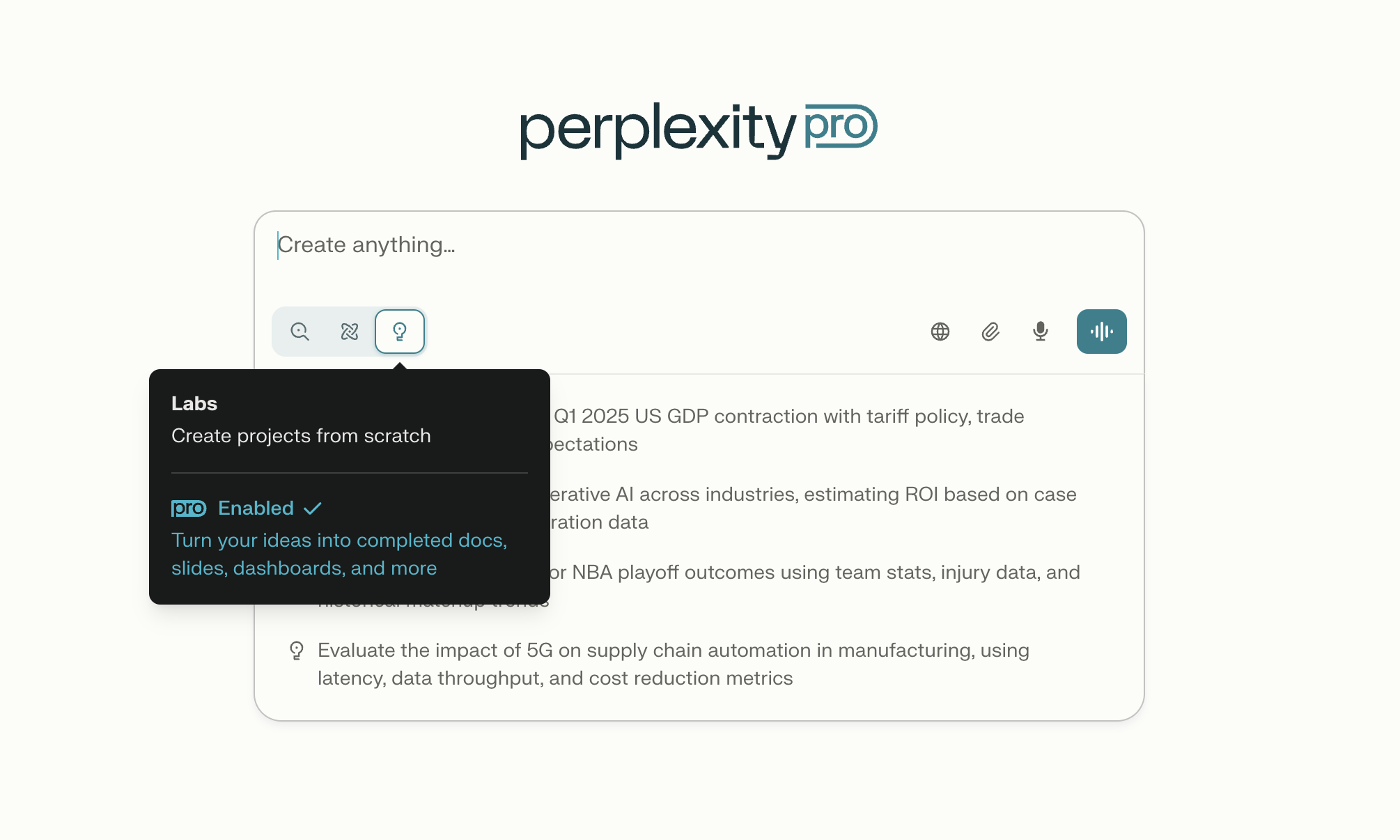Click the Labs lightbulb icon in the toolbar
1400x840 pixels.
tap(400, 332)
